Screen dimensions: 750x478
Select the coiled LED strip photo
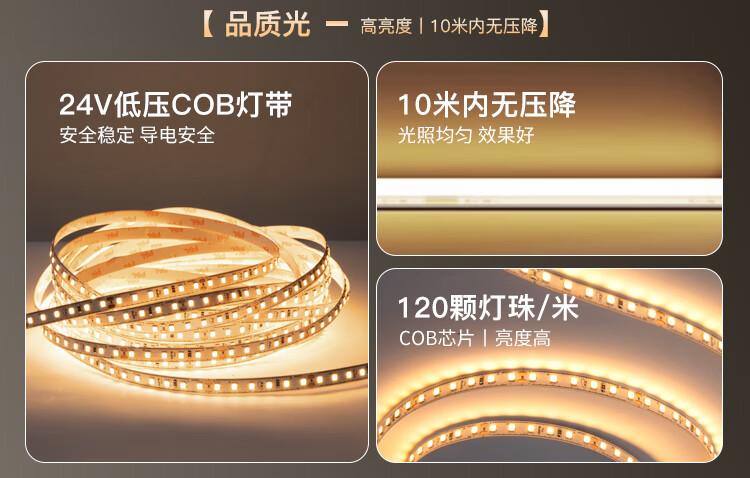[x=196, y=301]
